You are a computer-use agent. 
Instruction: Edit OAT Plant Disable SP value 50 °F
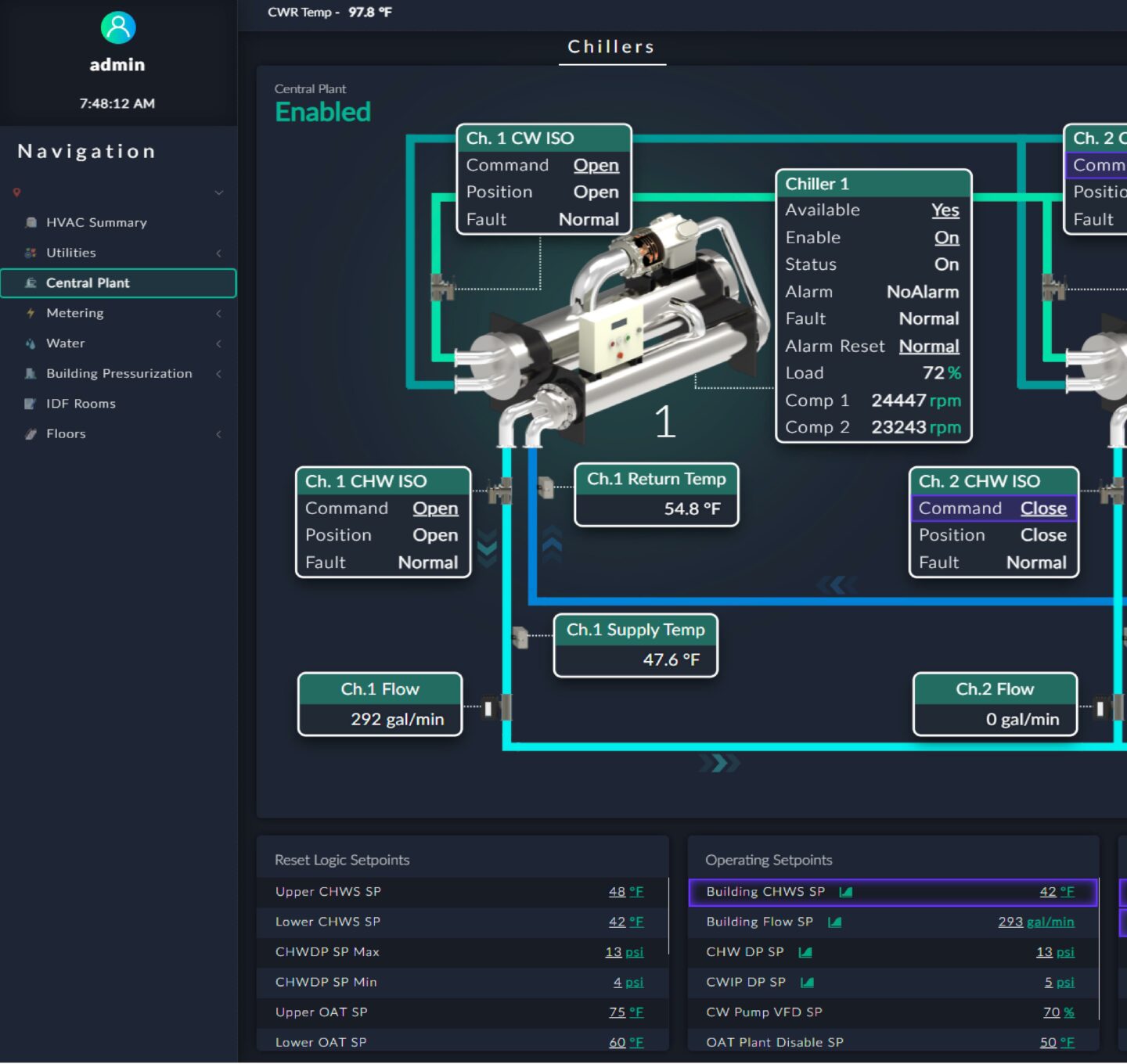[1057, 1043]
